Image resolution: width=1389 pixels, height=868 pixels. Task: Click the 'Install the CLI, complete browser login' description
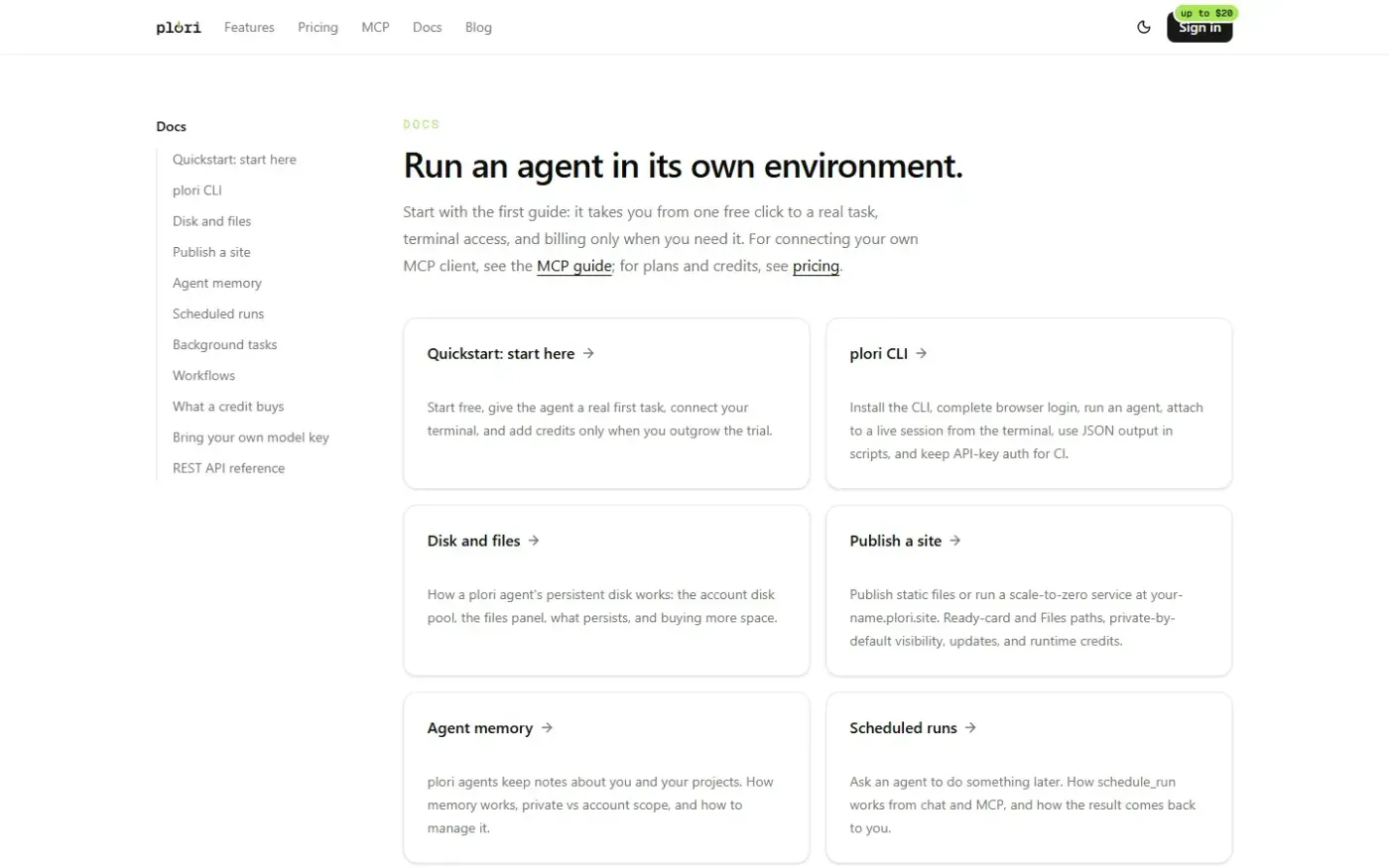pos(1026,431)
